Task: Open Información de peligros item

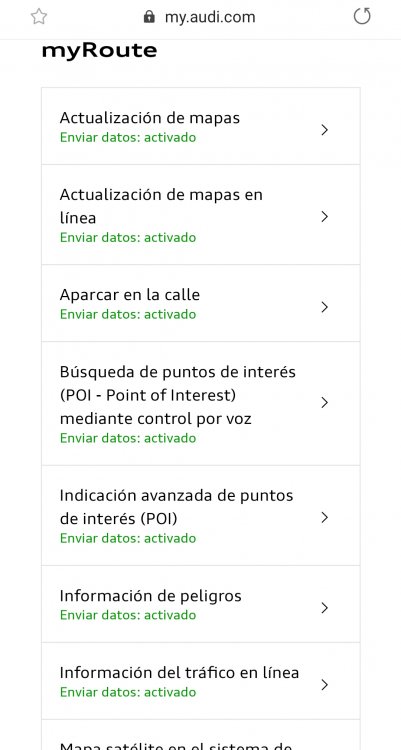Action: 200,604
